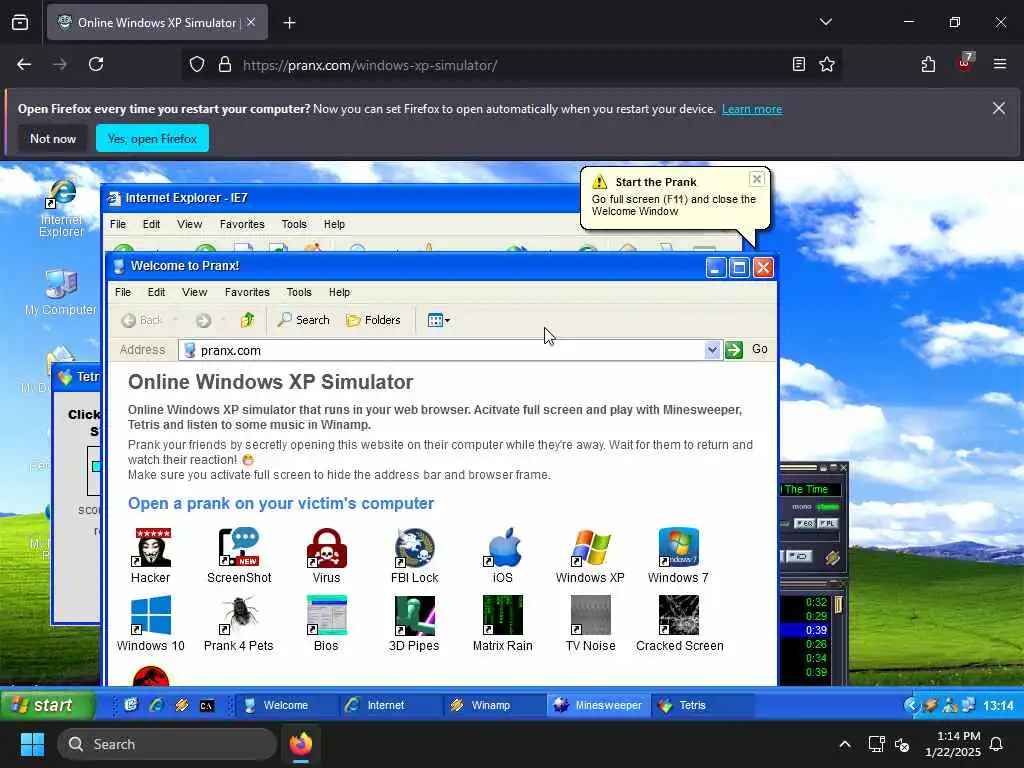The height and width of the screenshot is (768, 1024).
Task: Click the command prompt quick launch icon
Action: (x=207, y=705)
